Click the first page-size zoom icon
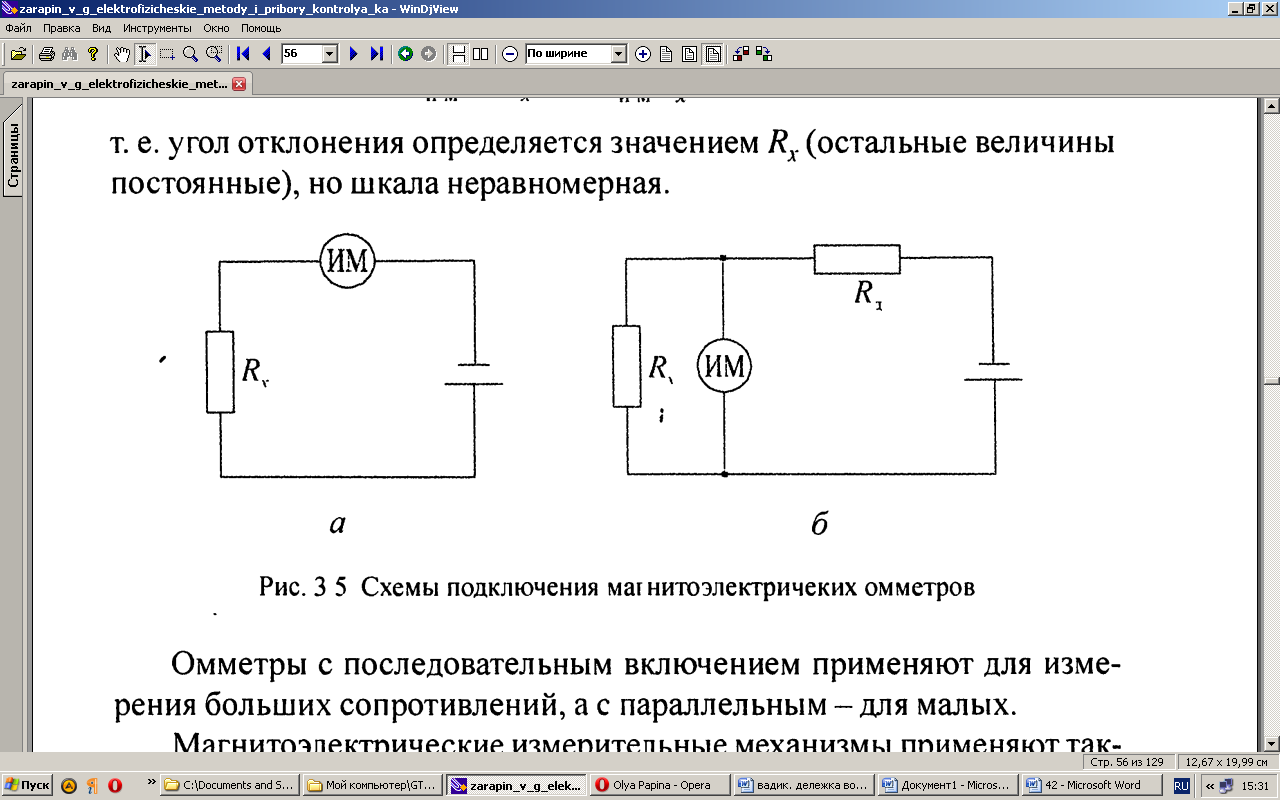This screenshot has width=1280, height=800. [x=666, y=54]
